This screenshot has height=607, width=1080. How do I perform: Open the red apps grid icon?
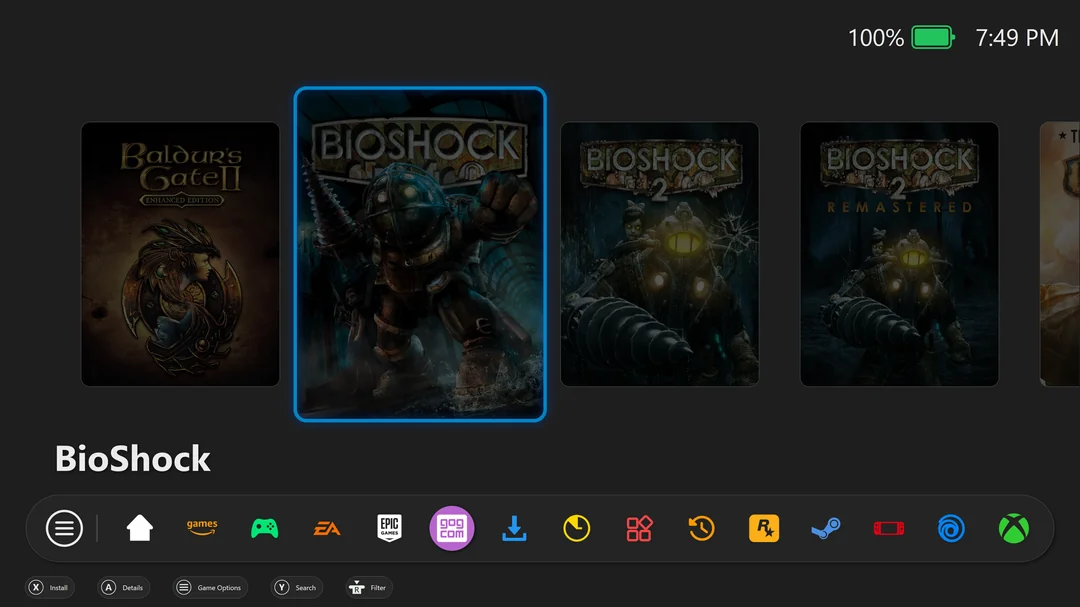(x=639, y=528)
